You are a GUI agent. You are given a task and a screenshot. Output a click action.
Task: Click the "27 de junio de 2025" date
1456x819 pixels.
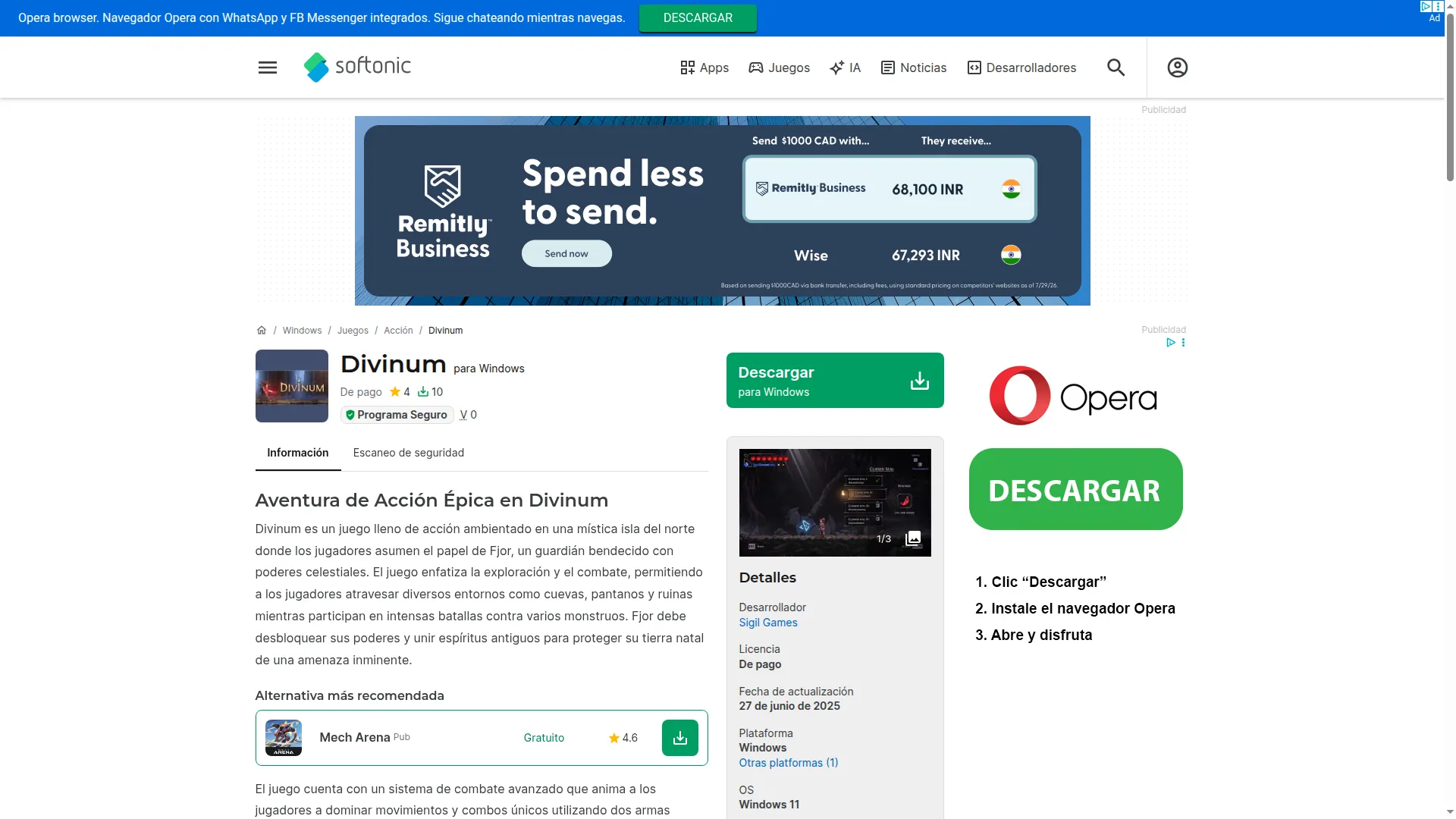coord(789,706)
